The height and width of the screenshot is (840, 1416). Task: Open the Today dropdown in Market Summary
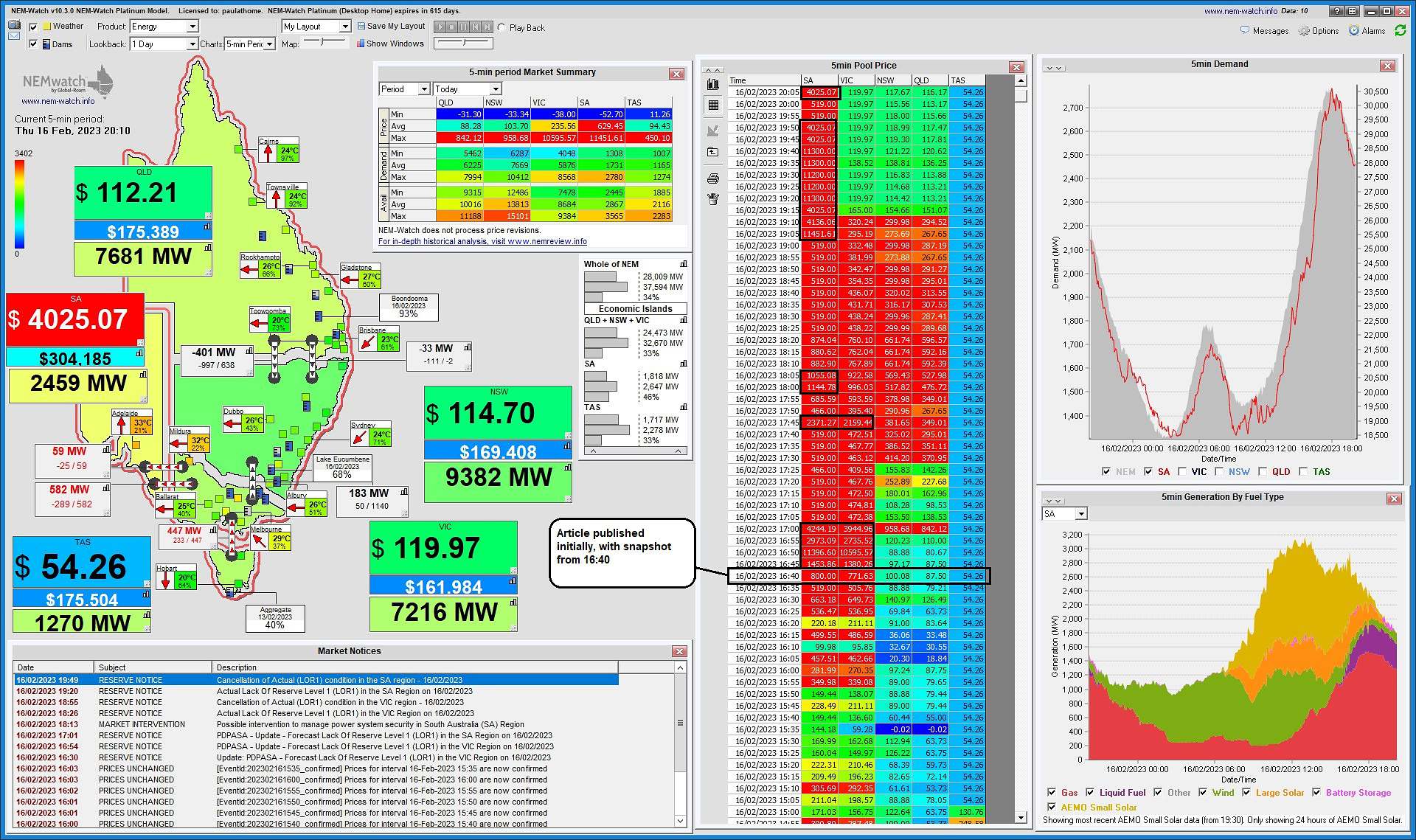pyautogui.click(x=467, y=89)
